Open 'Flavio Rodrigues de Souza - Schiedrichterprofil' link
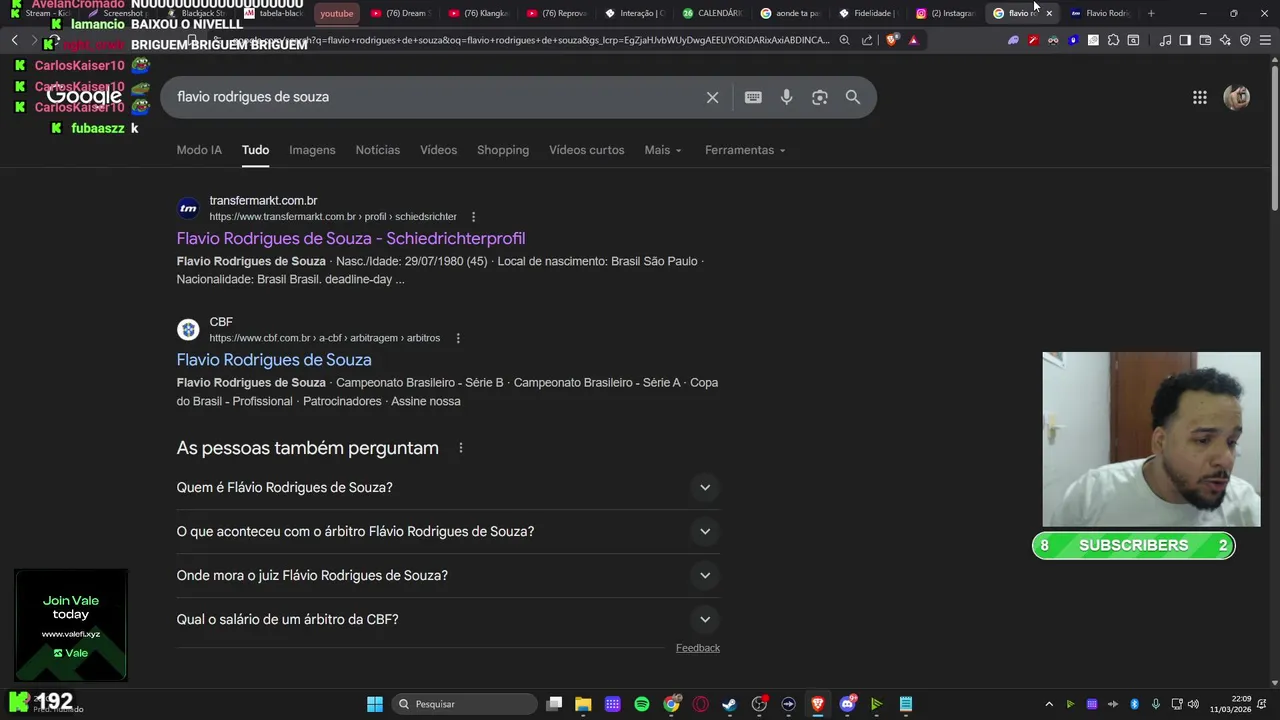 pos(351,238)
